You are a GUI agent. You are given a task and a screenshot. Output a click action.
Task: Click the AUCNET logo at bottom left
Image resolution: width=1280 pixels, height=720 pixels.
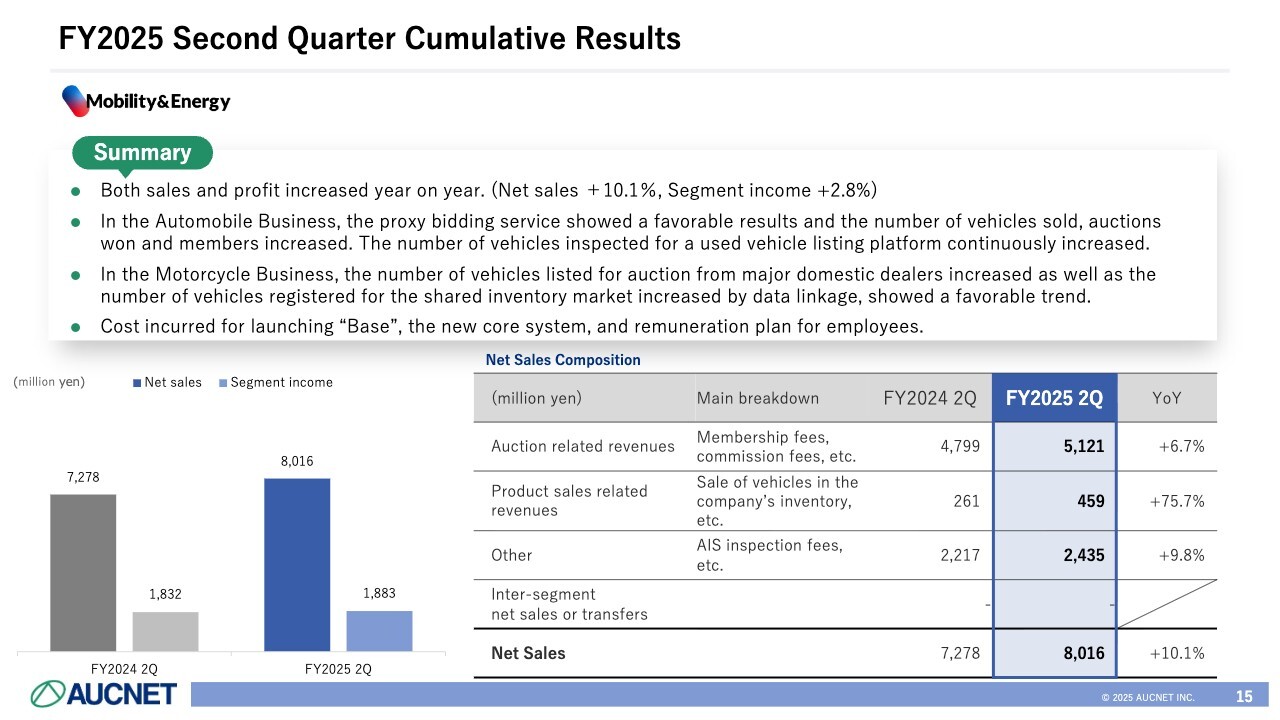(104, 693)
